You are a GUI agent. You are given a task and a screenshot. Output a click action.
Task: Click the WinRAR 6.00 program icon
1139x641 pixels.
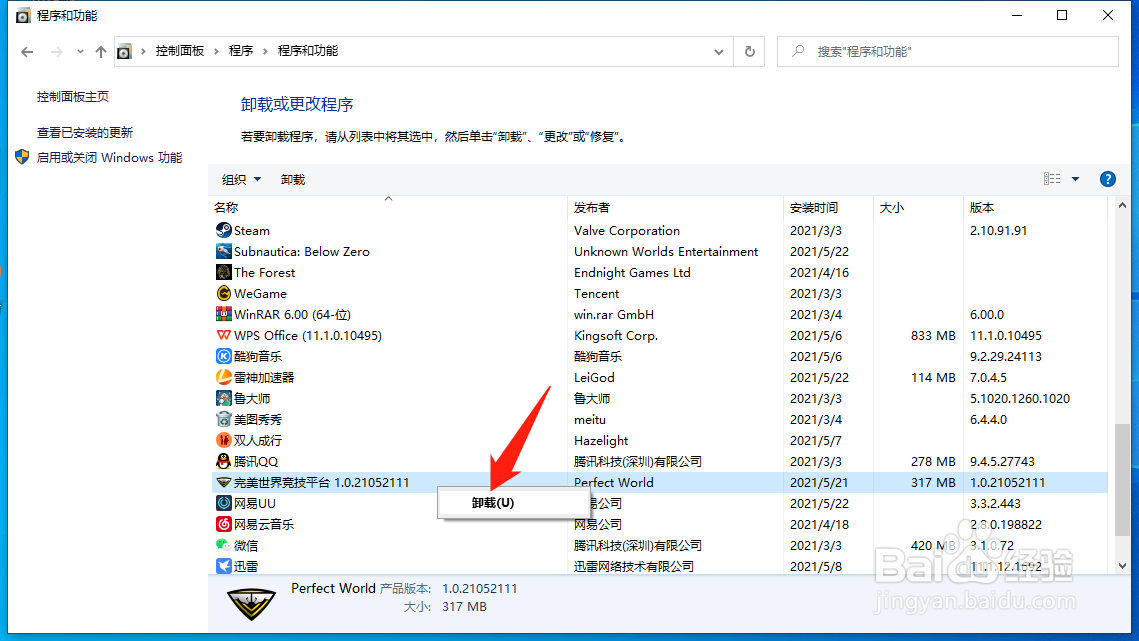click(x=222, y=314)
